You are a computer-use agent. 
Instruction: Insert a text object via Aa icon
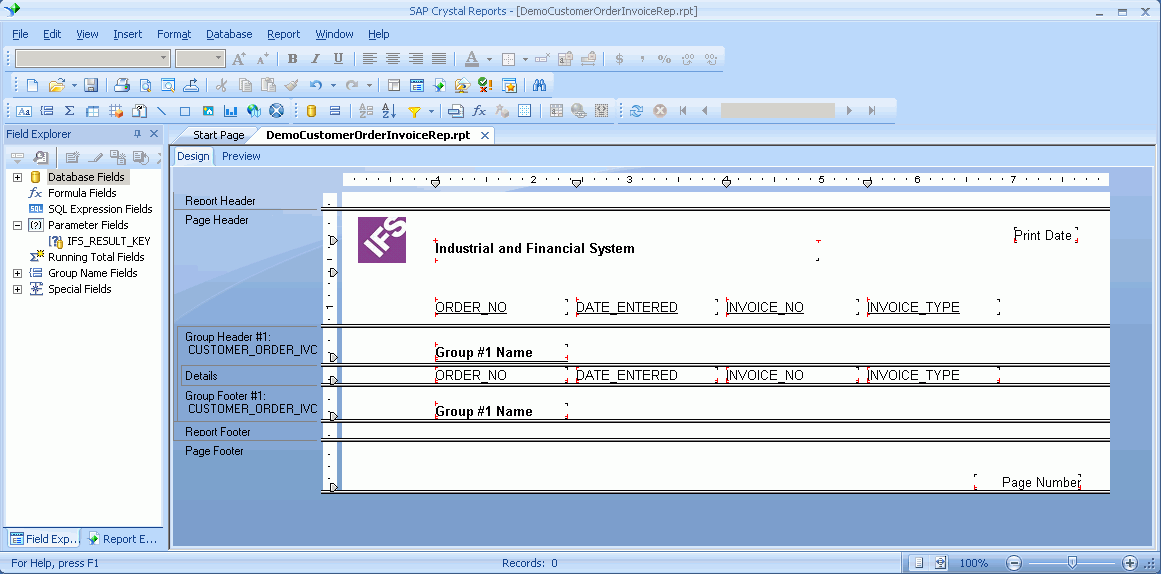pyautogui.click(x=24, y=111)
